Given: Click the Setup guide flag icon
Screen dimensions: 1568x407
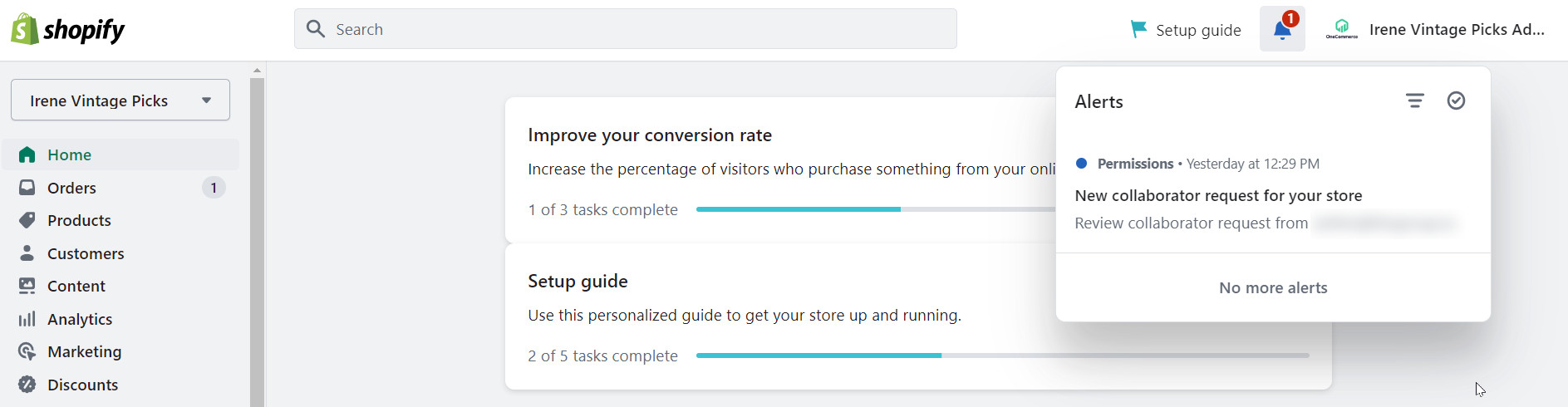Looking at the screenshot, I should tap(1138, 30).
